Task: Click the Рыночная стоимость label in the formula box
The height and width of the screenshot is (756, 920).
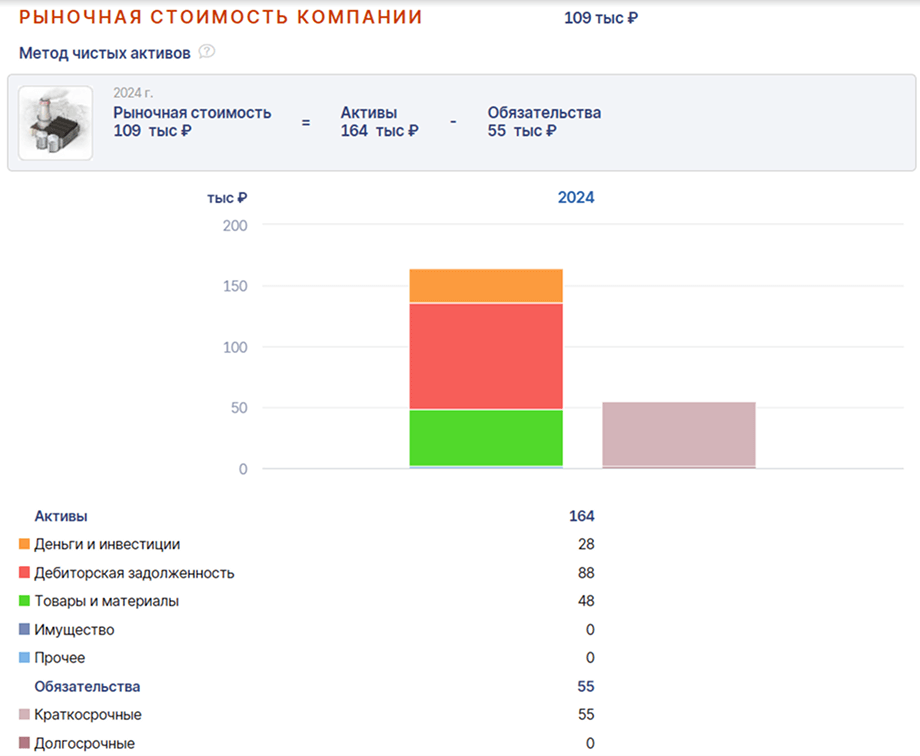Action: click(x=192, y=112)
